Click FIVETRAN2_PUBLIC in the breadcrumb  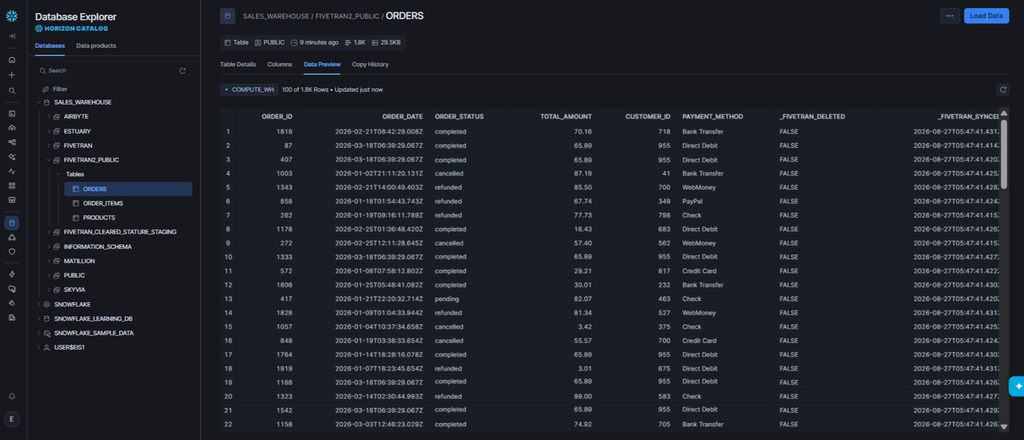pyautogui.click(x=347, y=16)
